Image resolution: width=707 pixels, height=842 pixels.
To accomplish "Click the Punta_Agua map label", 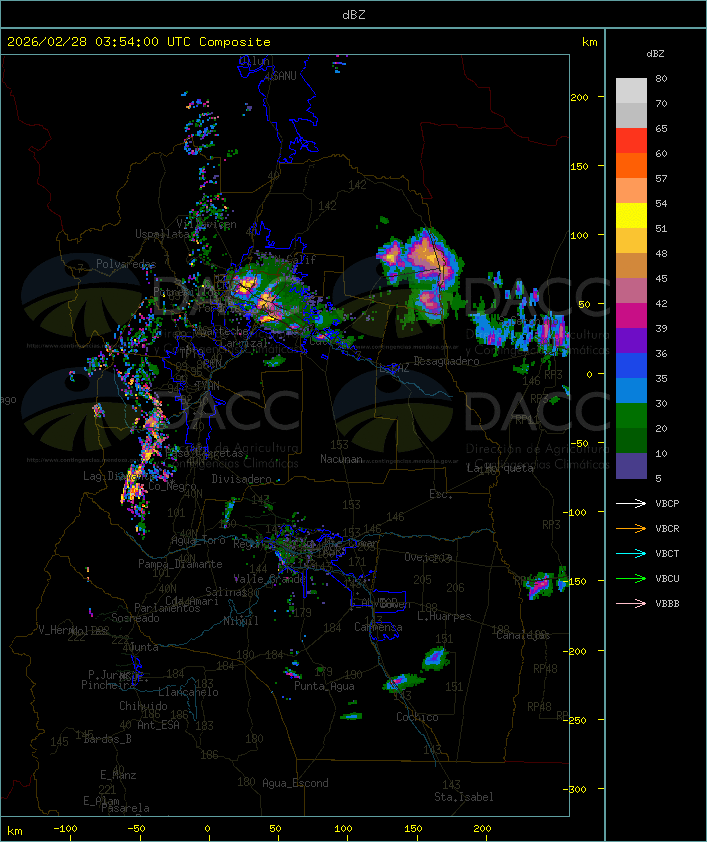I will 324,686.
